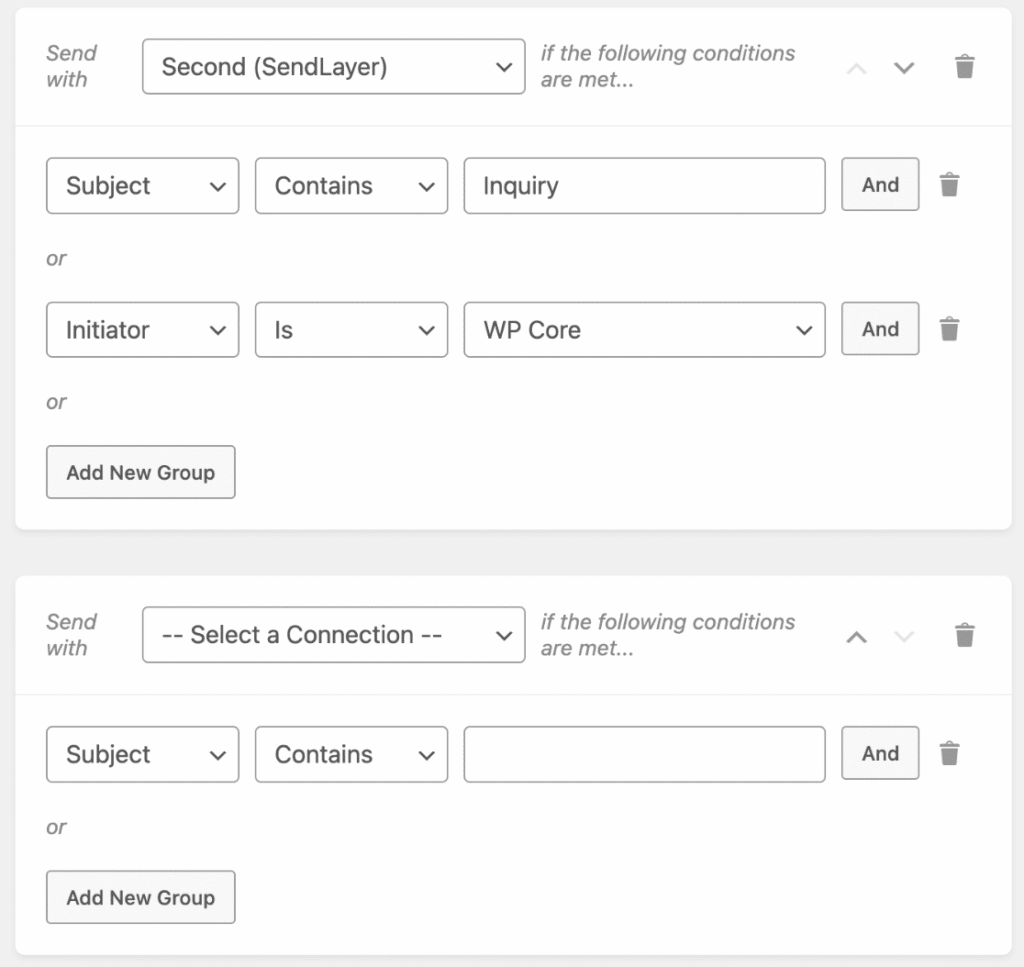Open Contains dropdown in the second rule
This screenshot has height=967, width=1024.
tap(350, 755)
